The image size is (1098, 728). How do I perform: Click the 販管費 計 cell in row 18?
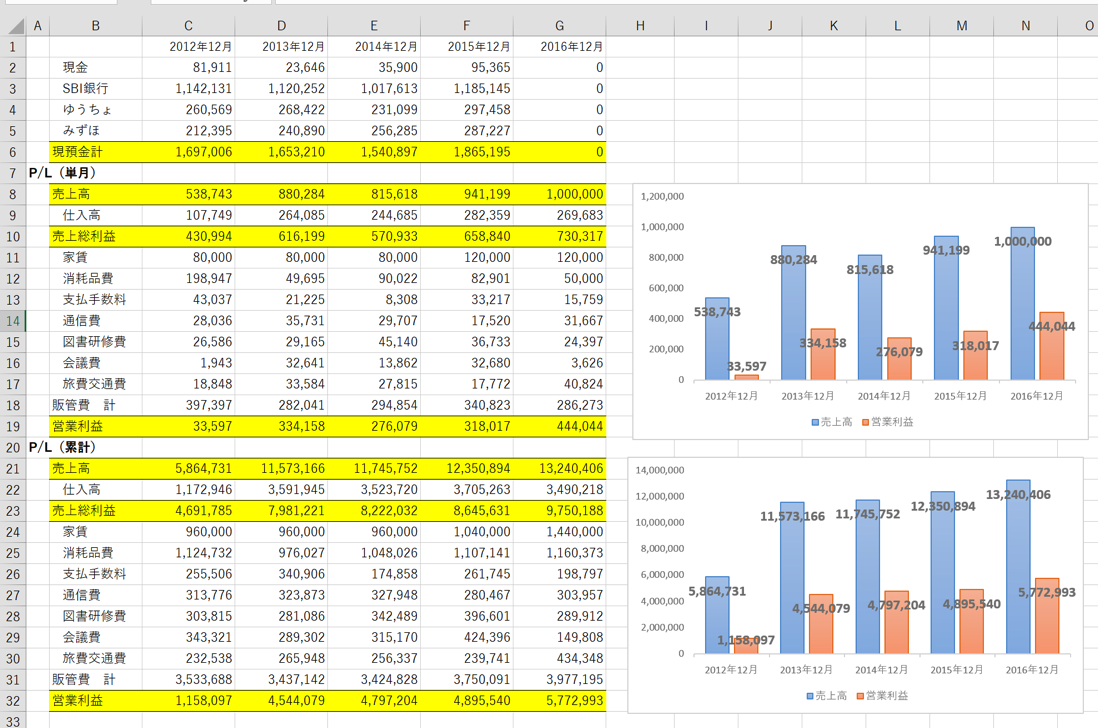click(x=95, y=405)
